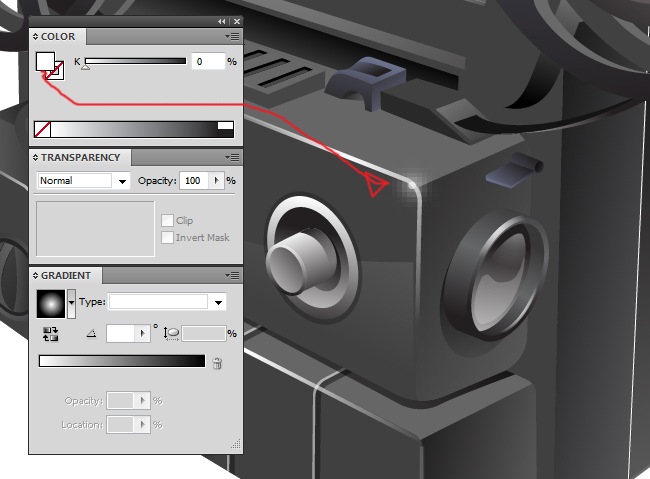Click the Stroke swatch in Color panel
Image resolution: width=650 pixels, height=479 pixels.
58,73
